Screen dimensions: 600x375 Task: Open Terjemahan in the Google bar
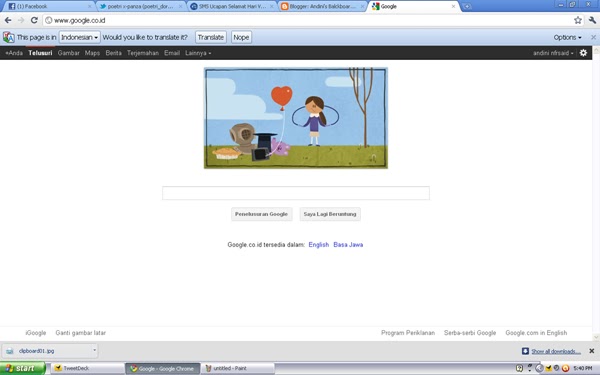coord(143,53)
